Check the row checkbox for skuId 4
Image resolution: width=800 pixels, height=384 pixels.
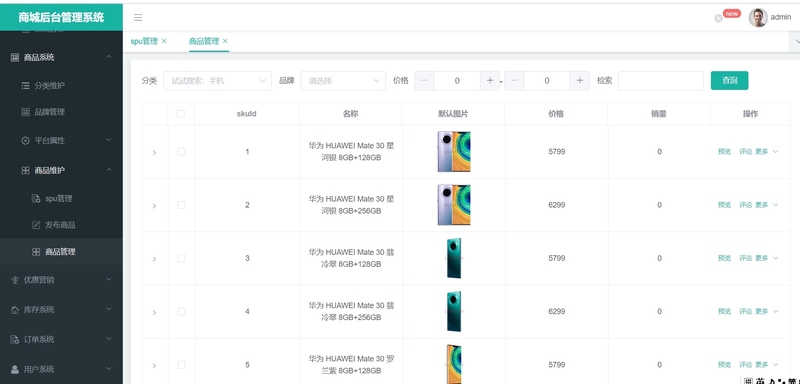point(181,312)
